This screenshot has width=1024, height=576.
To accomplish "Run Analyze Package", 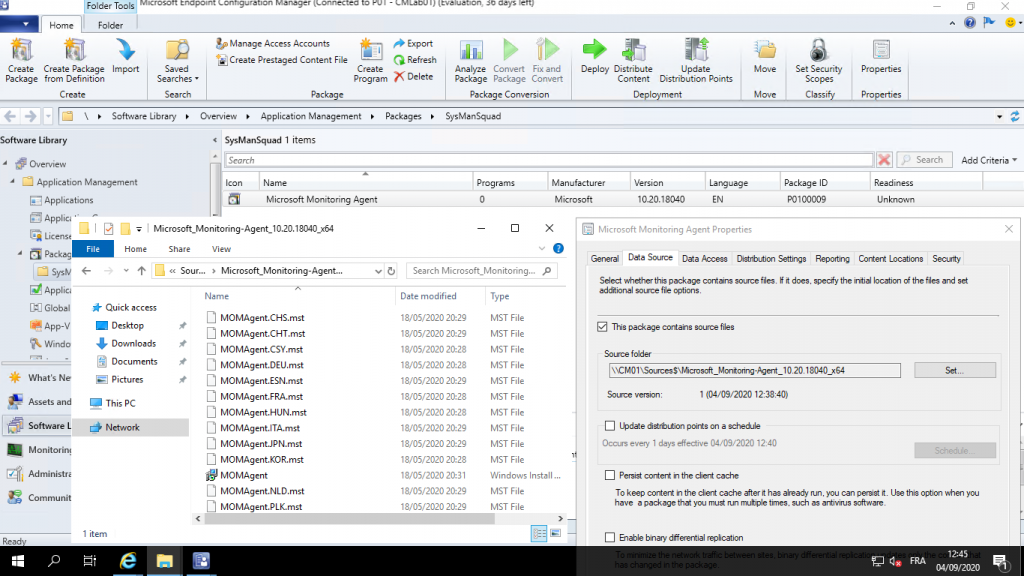I will (470, 60).
